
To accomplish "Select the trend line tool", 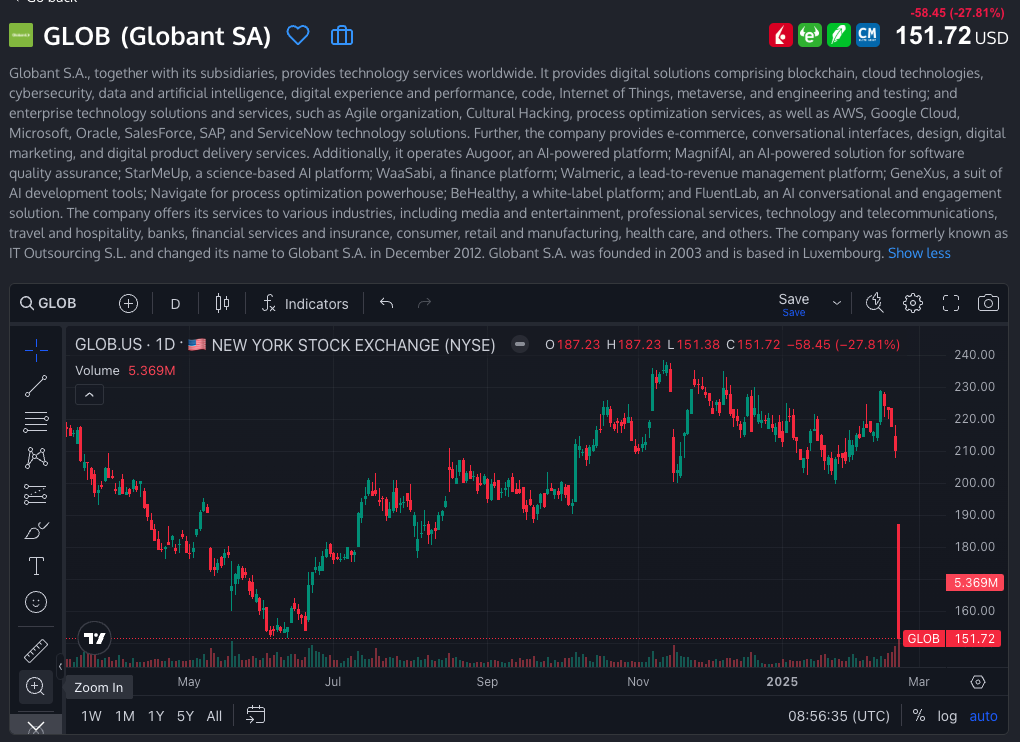I will [x=36, y=386].
